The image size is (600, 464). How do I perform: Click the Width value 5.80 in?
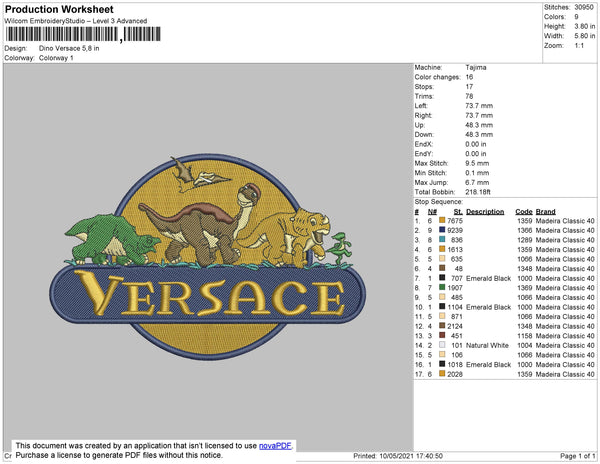(x=585, y=36)
